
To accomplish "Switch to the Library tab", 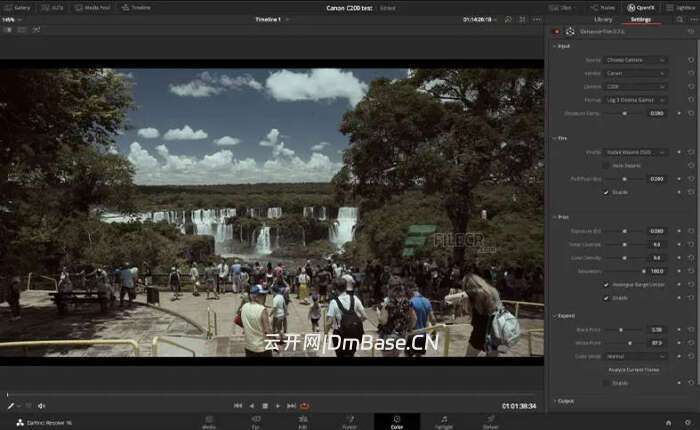I will (603, 20).
